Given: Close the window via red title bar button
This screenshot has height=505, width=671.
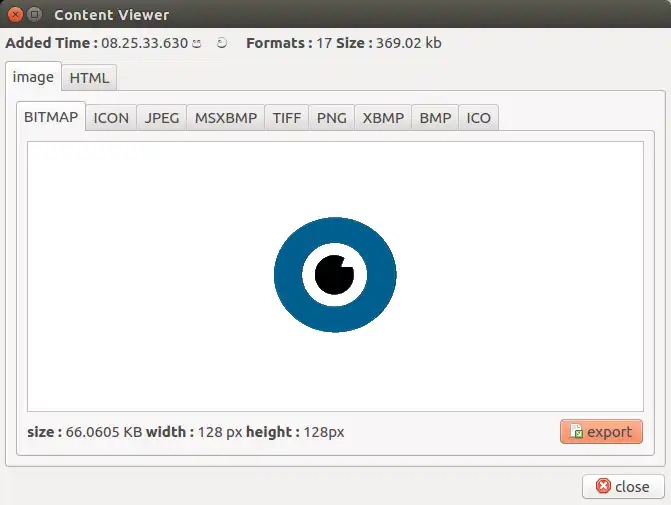Looking at the screenshot, I should (x=15, y=15).
